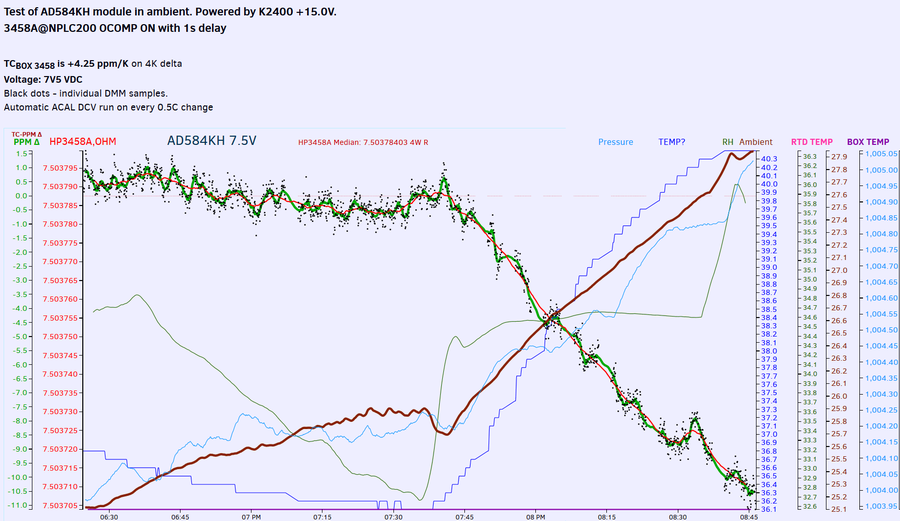The width and height of the screenshot is (900, 521).
Task: Click the '40.3' TEMP axis value
Action: click(x=769, y=159)
